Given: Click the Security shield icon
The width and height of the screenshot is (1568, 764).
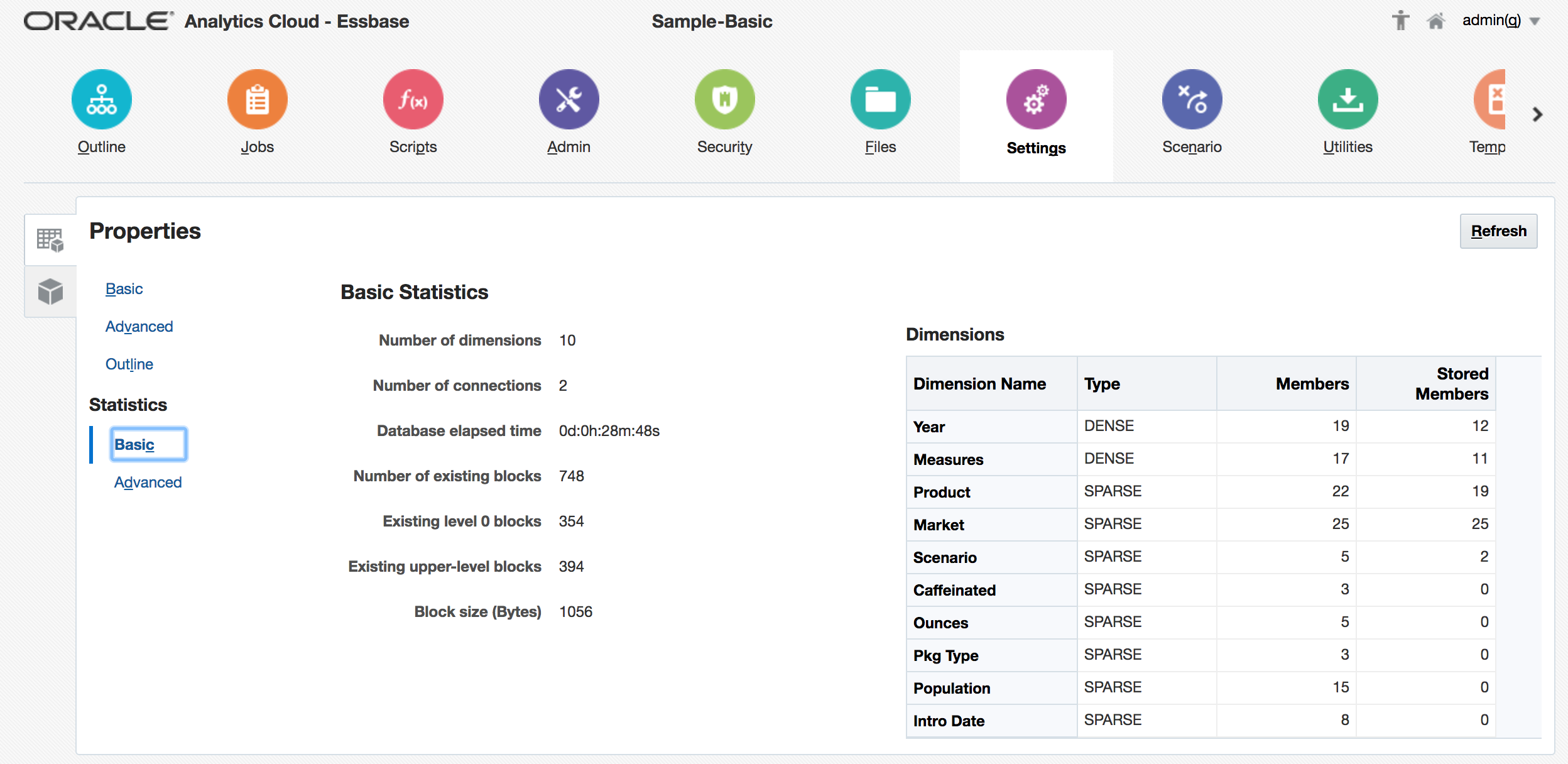Looking at the screenshot, I should coord(724,99).
